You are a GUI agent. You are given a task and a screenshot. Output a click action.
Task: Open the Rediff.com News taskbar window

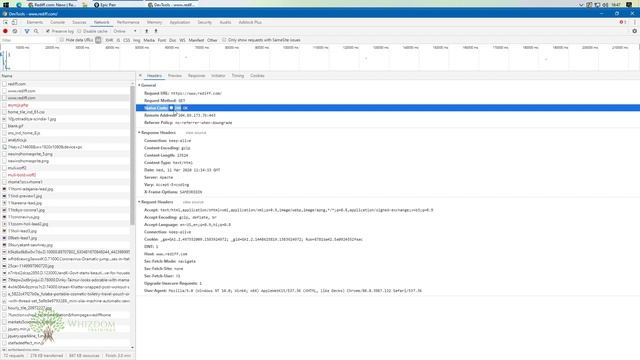(51, 4)
